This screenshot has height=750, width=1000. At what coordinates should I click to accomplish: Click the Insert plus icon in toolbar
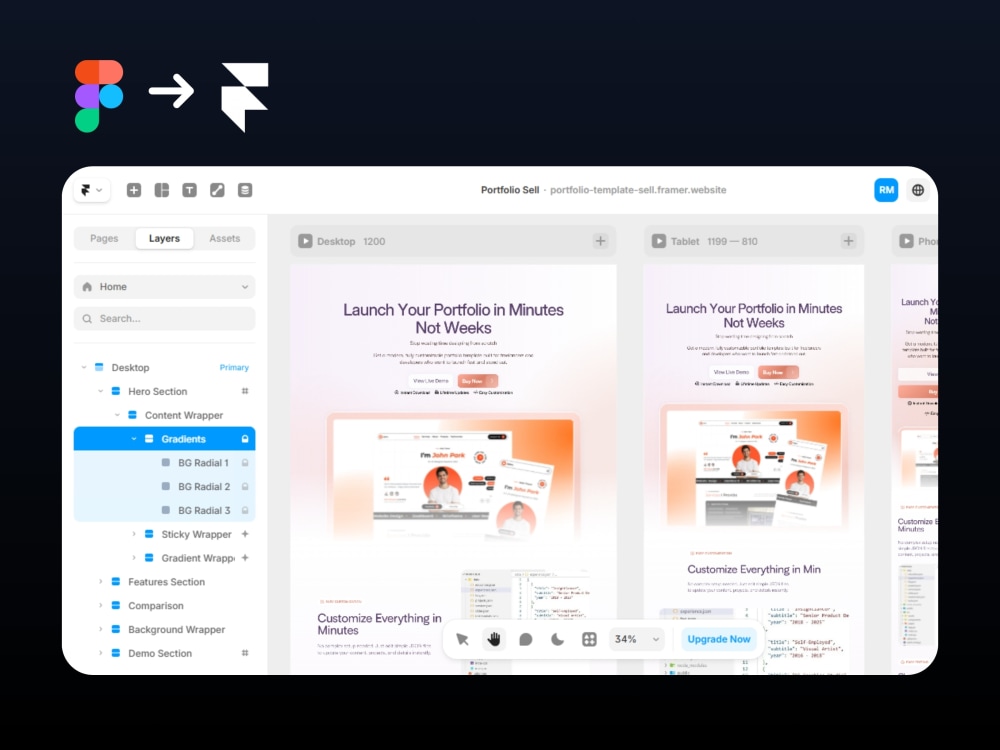pyautogui.click(x=134, y=190)
